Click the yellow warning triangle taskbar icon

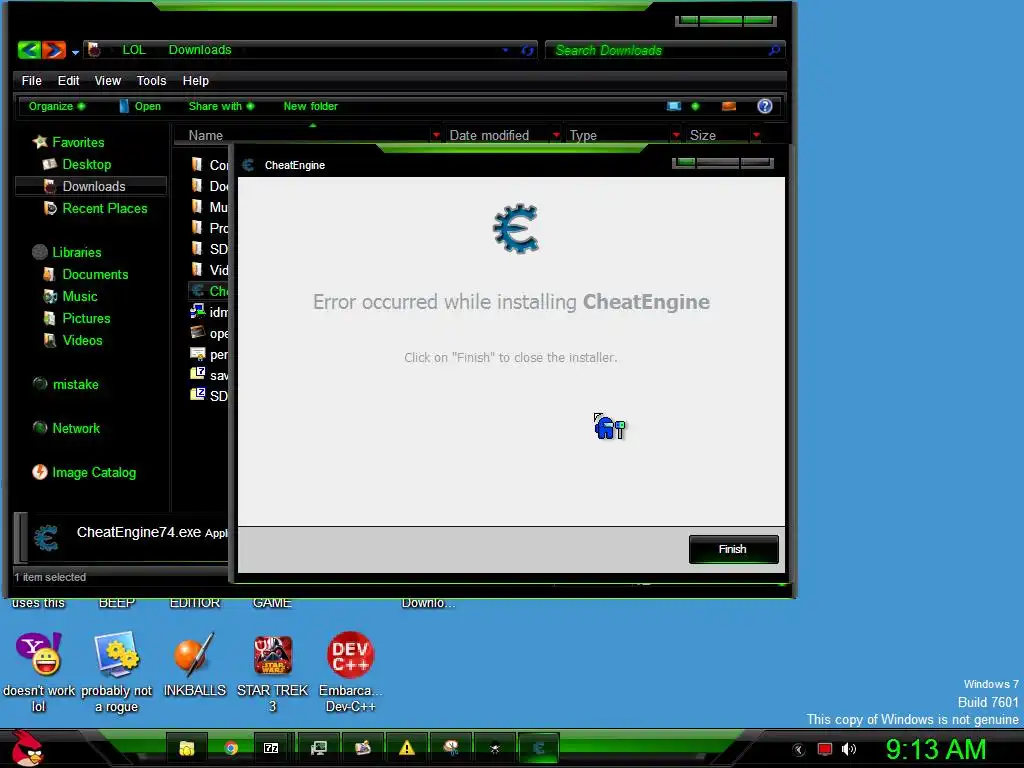point(407,748)
